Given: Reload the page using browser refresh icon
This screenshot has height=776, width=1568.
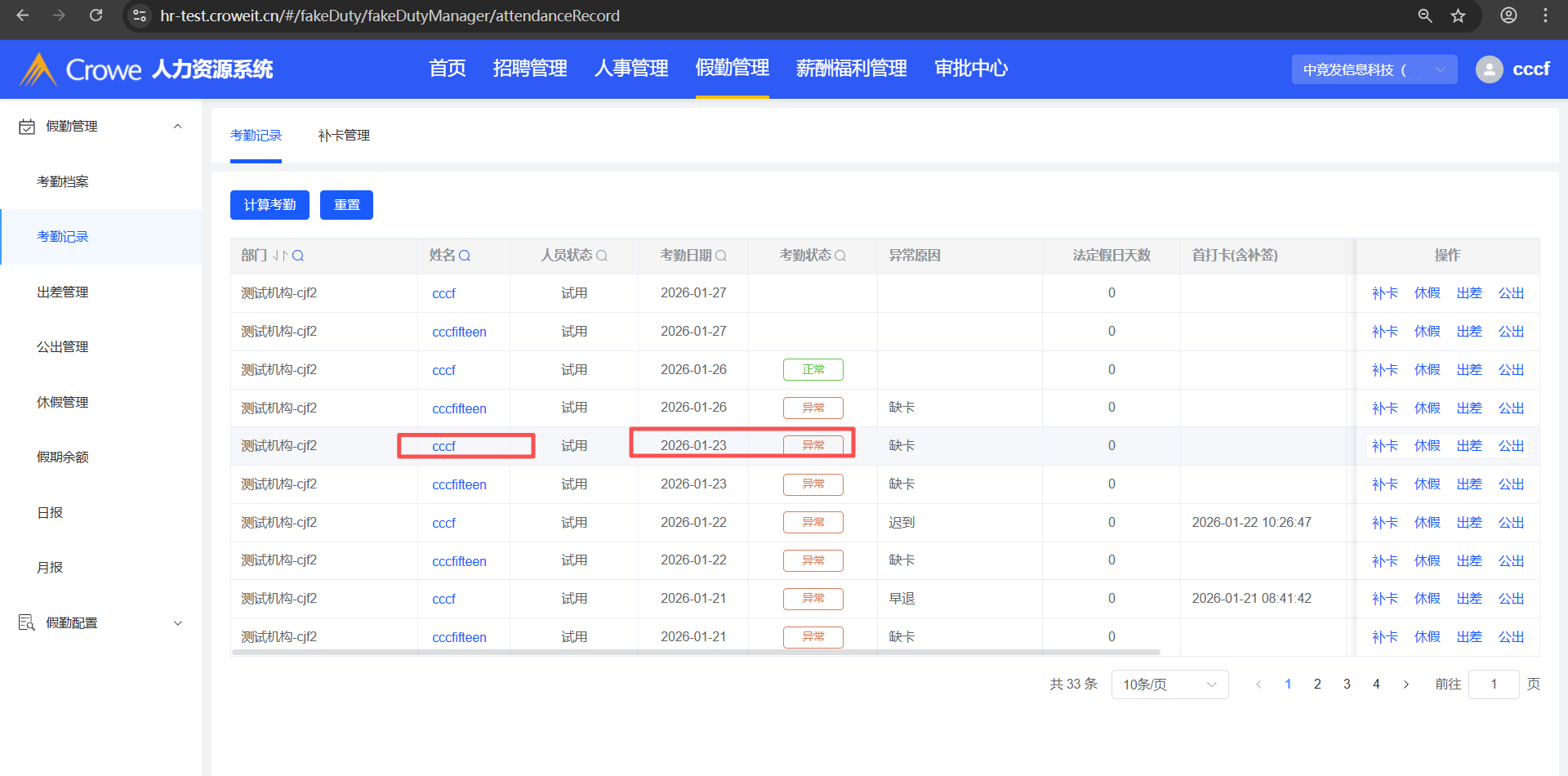Looking at the screenshot, I should (96, 16).
